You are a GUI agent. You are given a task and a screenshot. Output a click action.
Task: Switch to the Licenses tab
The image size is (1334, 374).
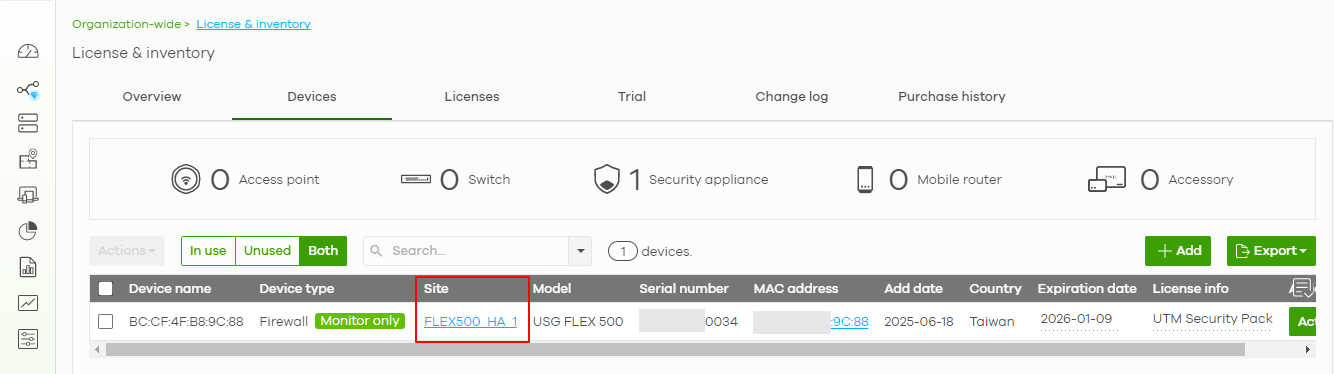pos(472,97)
